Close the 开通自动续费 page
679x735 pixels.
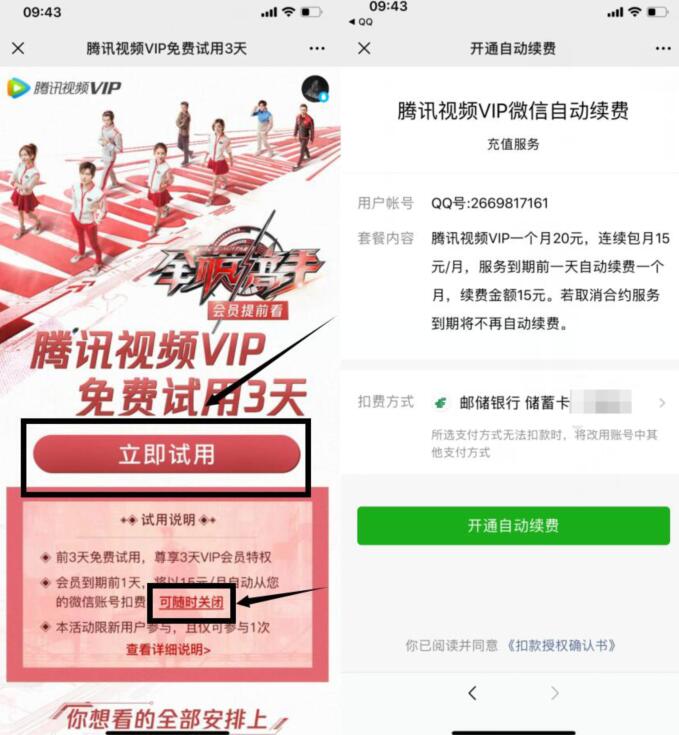pyautogui.click(x=364, y=48)
